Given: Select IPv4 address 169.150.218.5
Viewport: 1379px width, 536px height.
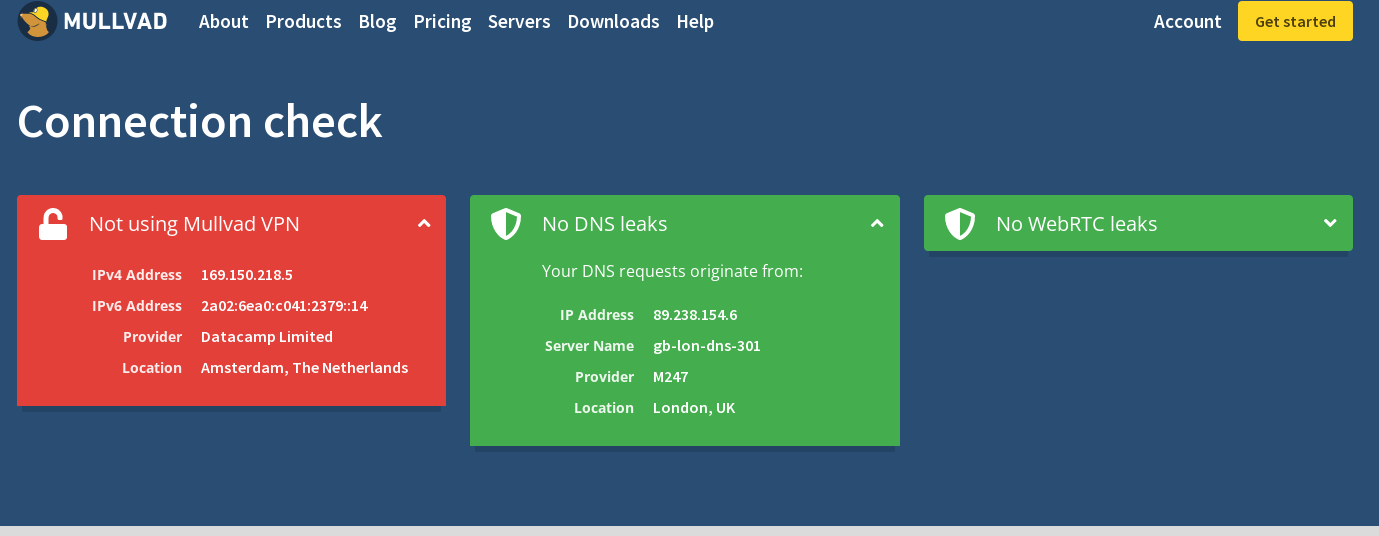Looking at the screenshot, I should point(246,275).
